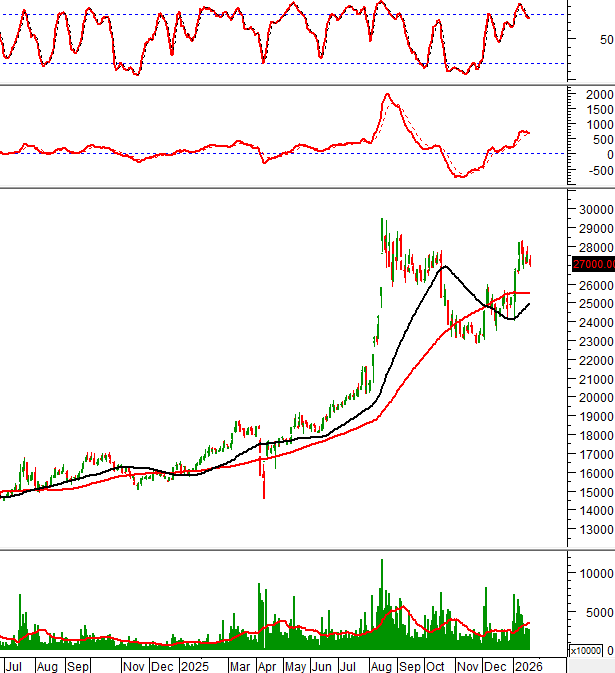Click the 5000 label on volume axis
This screenshot has height=673, width=615.
(599, 613)
